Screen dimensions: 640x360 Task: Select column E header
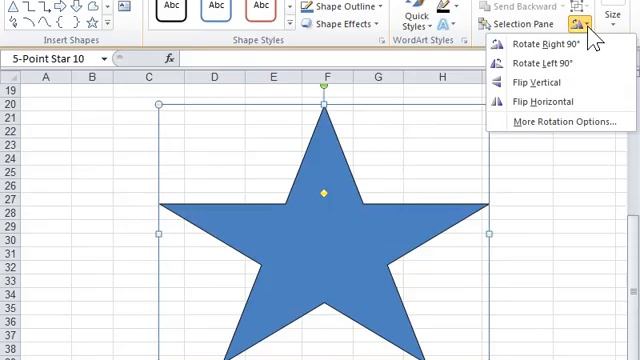pyautogui.click(x=273, y=77)
